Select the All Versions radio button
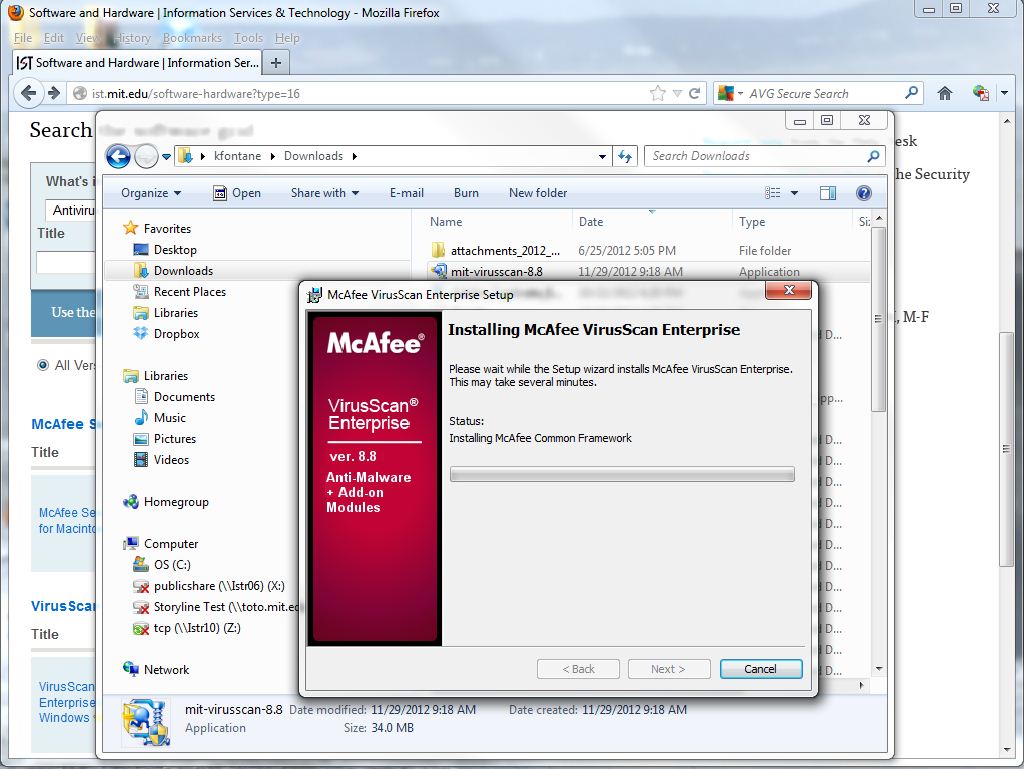 pos(43,365)
